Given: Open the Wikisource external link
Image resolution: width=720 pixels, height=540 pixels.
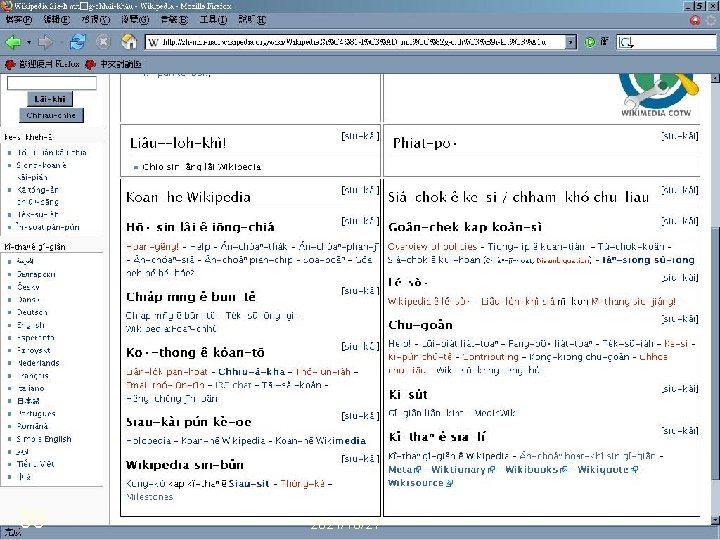Looking at the screenshot, I should point(421,483).
